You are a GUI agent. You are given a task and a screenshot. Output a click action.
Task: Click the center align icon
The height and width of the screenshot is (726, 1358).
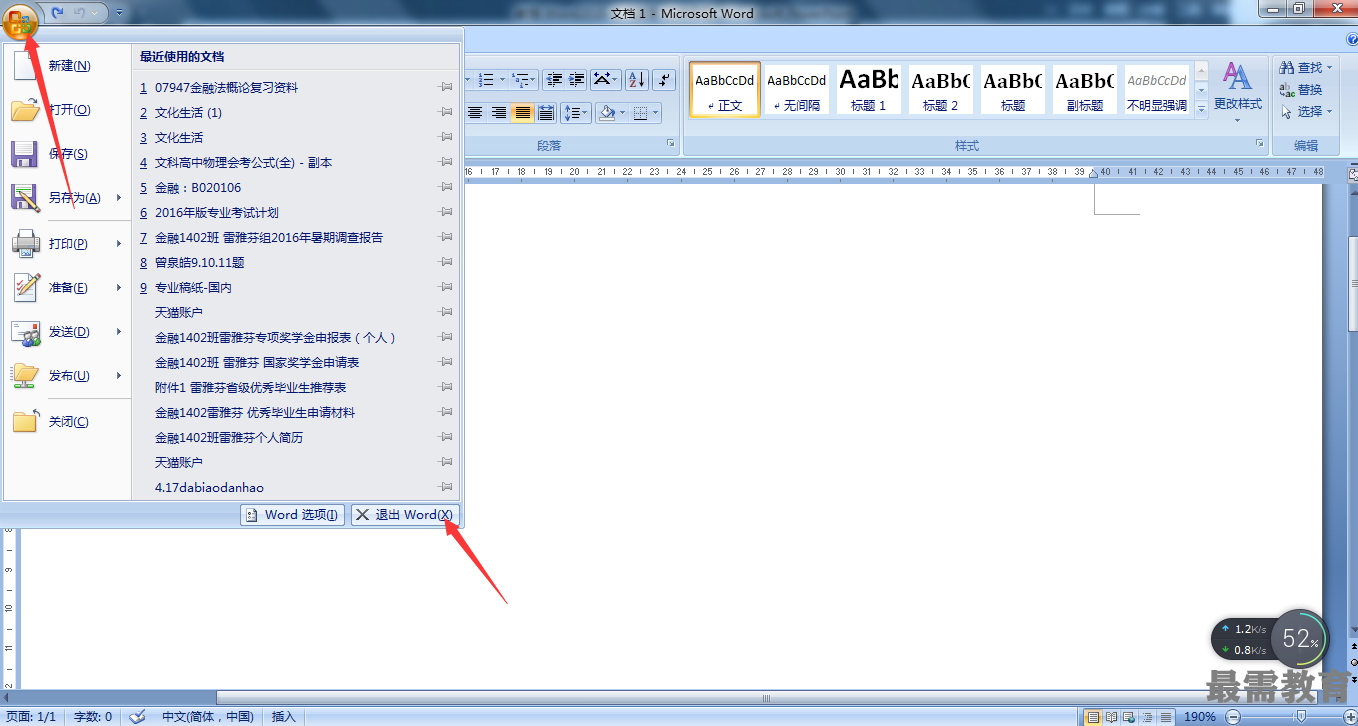(x=475, y=112)
